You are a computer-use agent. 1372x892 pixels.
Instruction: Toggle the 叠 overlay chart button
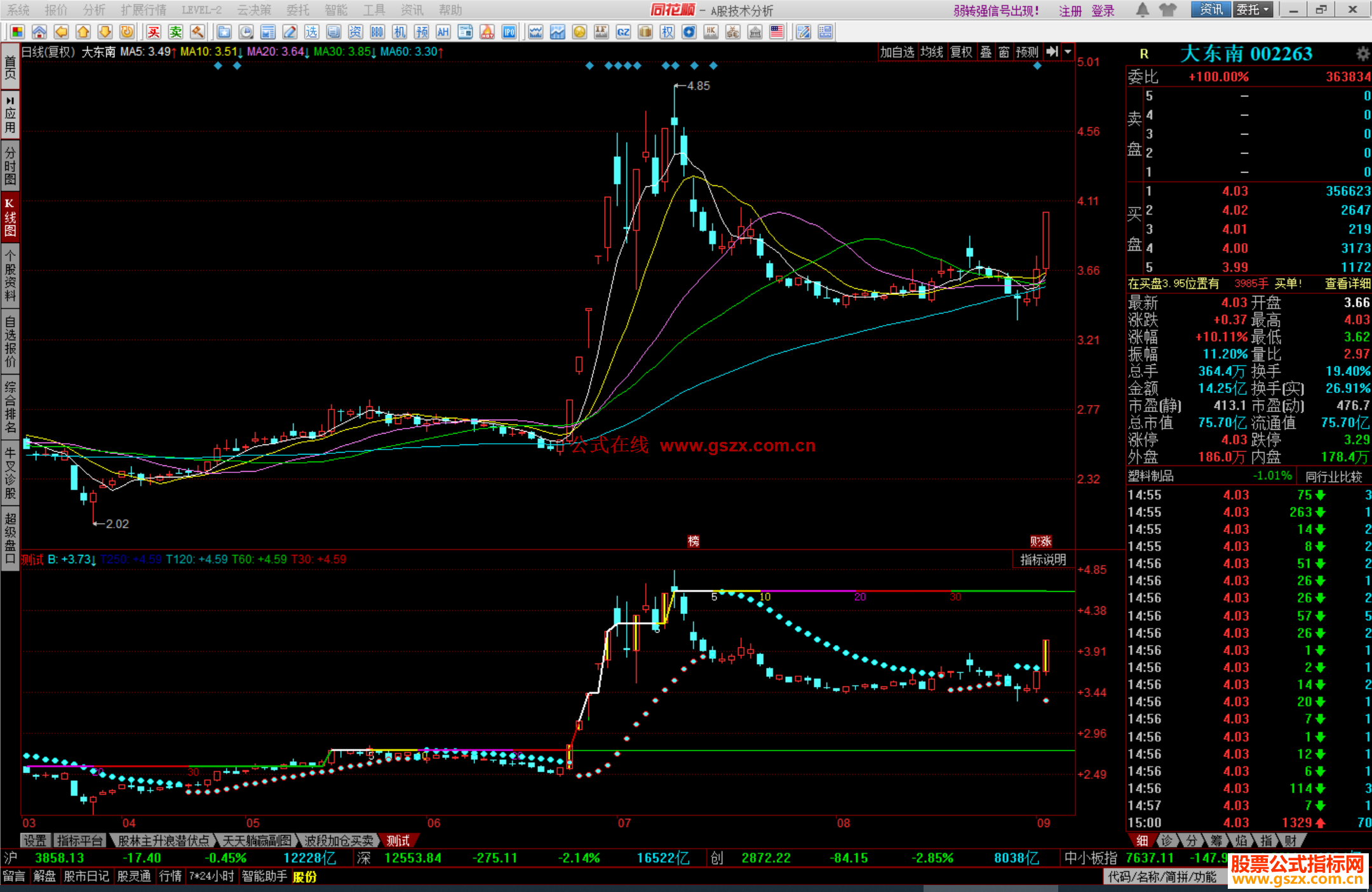(986, 52)
